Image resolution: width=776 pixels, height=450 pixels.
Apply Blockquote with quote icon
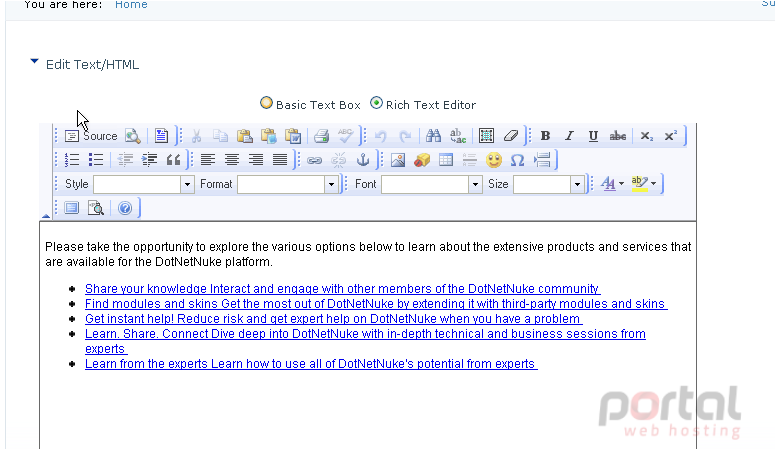(x=173, y=160)
